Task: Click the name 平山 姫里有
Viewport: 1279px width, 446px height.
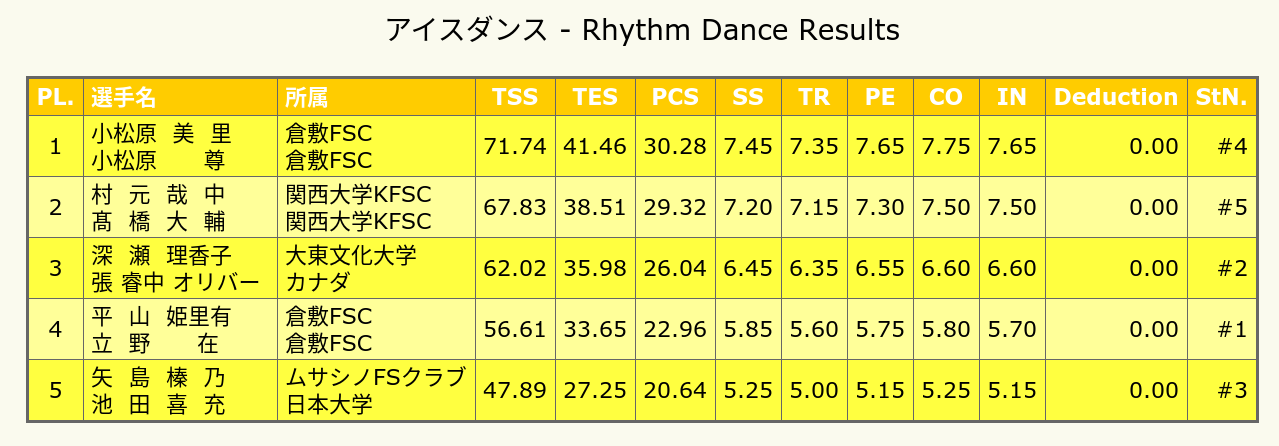Action: pyautogui.click(x=160, y=316)
